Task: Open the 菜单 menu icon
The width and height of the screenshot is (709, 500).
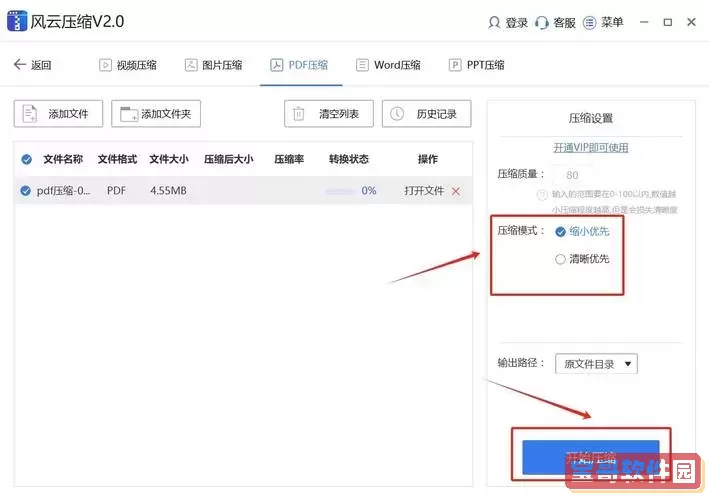Action: (589, 23)
